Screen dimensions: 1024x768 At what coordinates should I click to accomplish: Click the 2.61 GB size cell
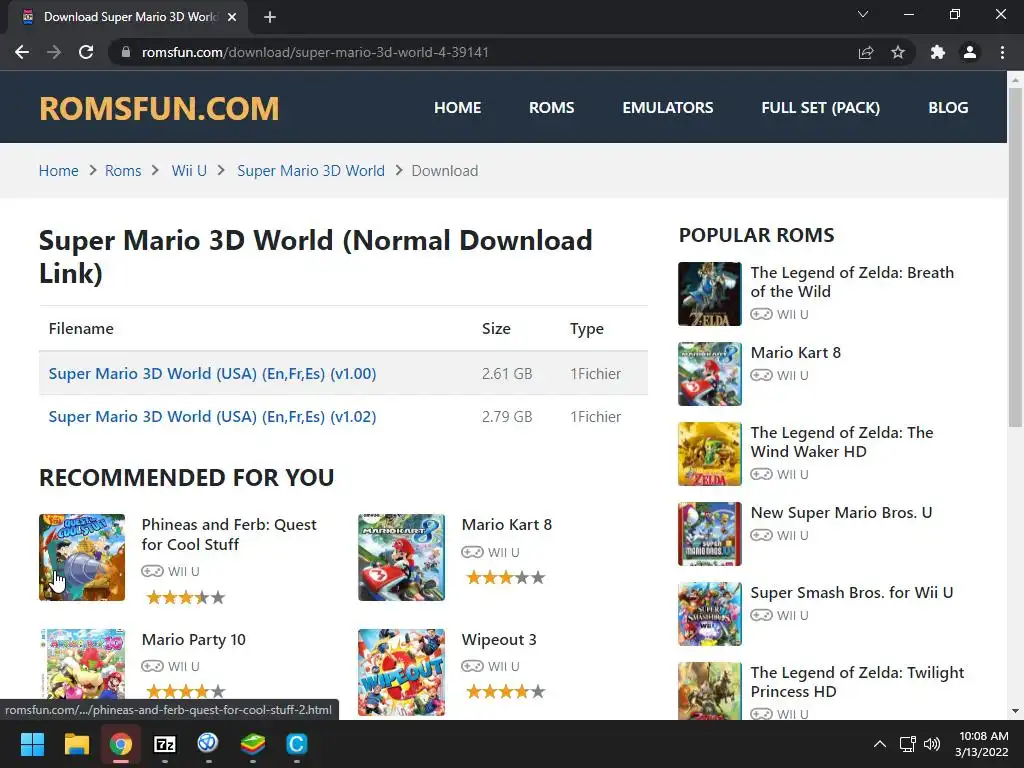507,374
